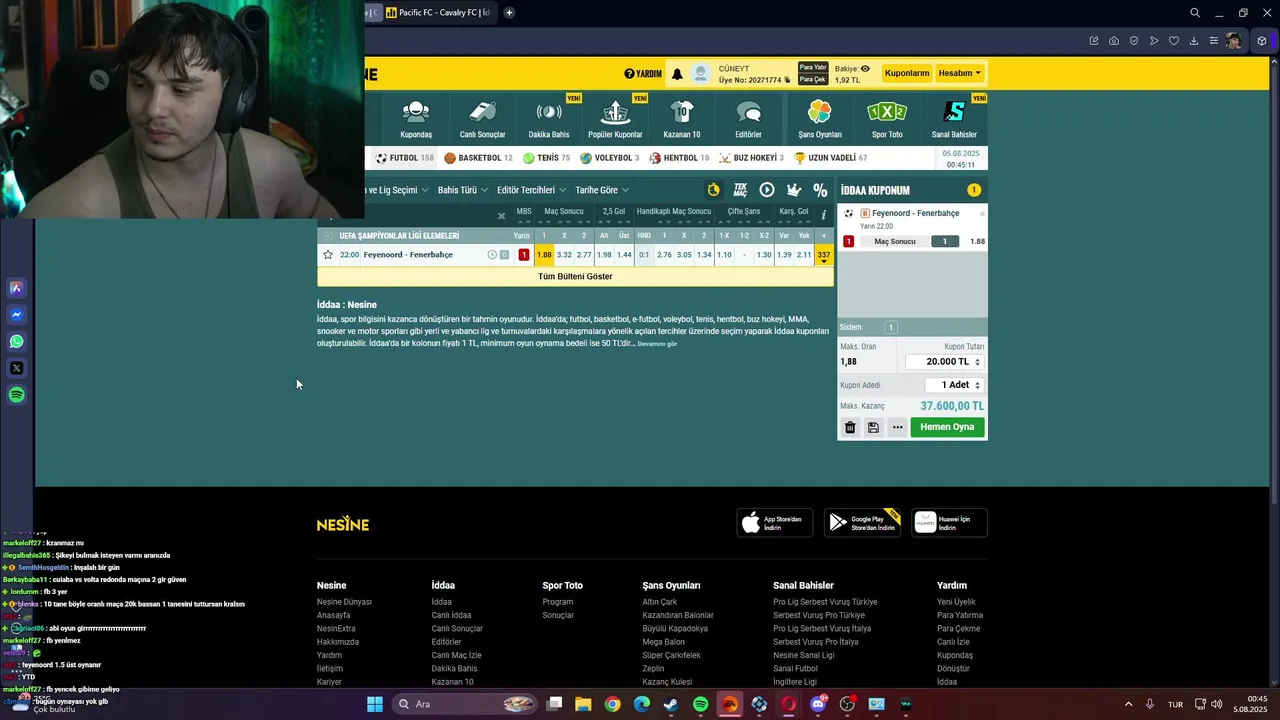
Task: Open Spor Toto icon
Action: click(x=887, y=111)
